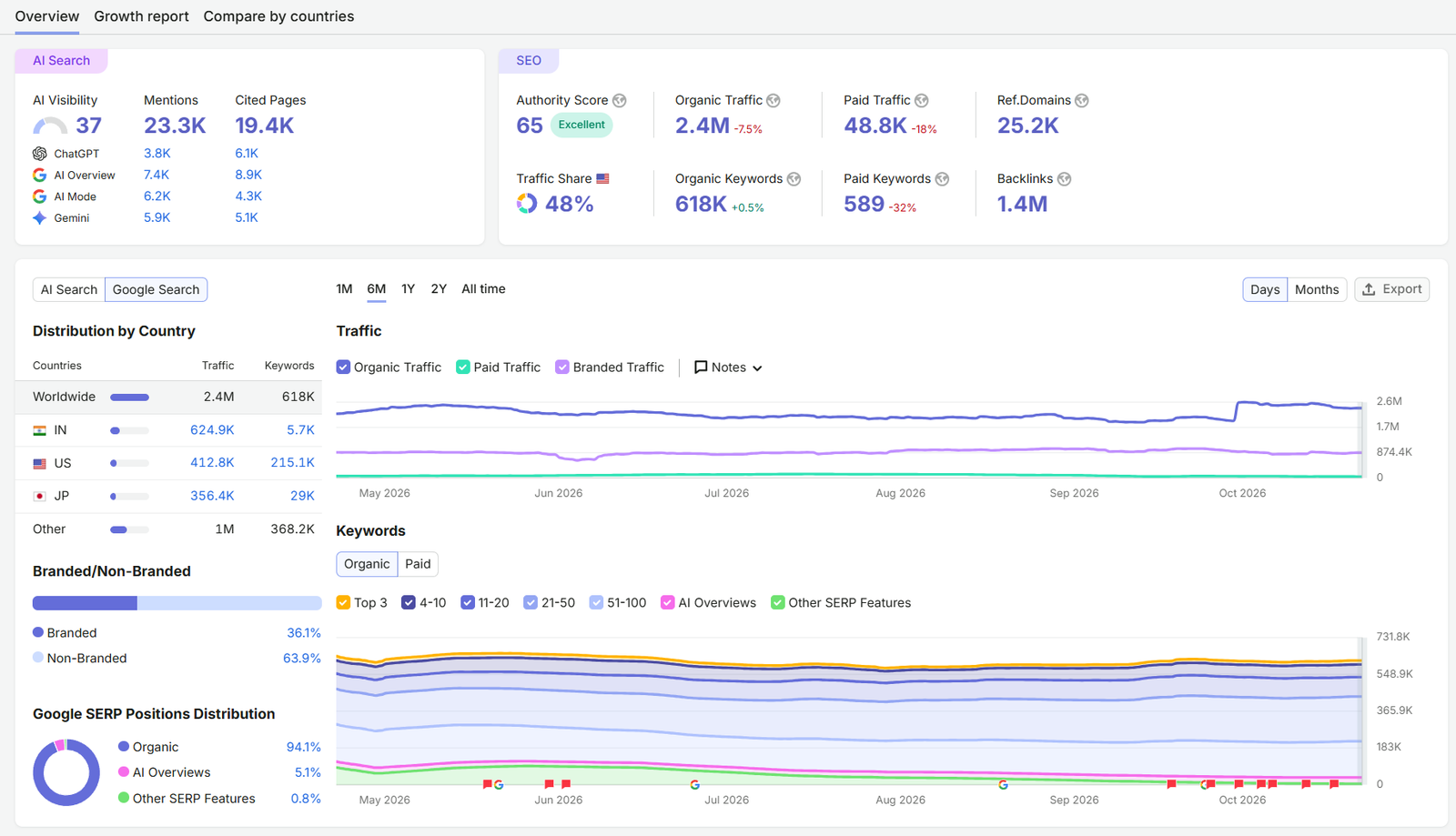The width and height of the screenshot is (1456, 836).
Task: Click the Google icon beside AI Overview
Action: [40, 175]
